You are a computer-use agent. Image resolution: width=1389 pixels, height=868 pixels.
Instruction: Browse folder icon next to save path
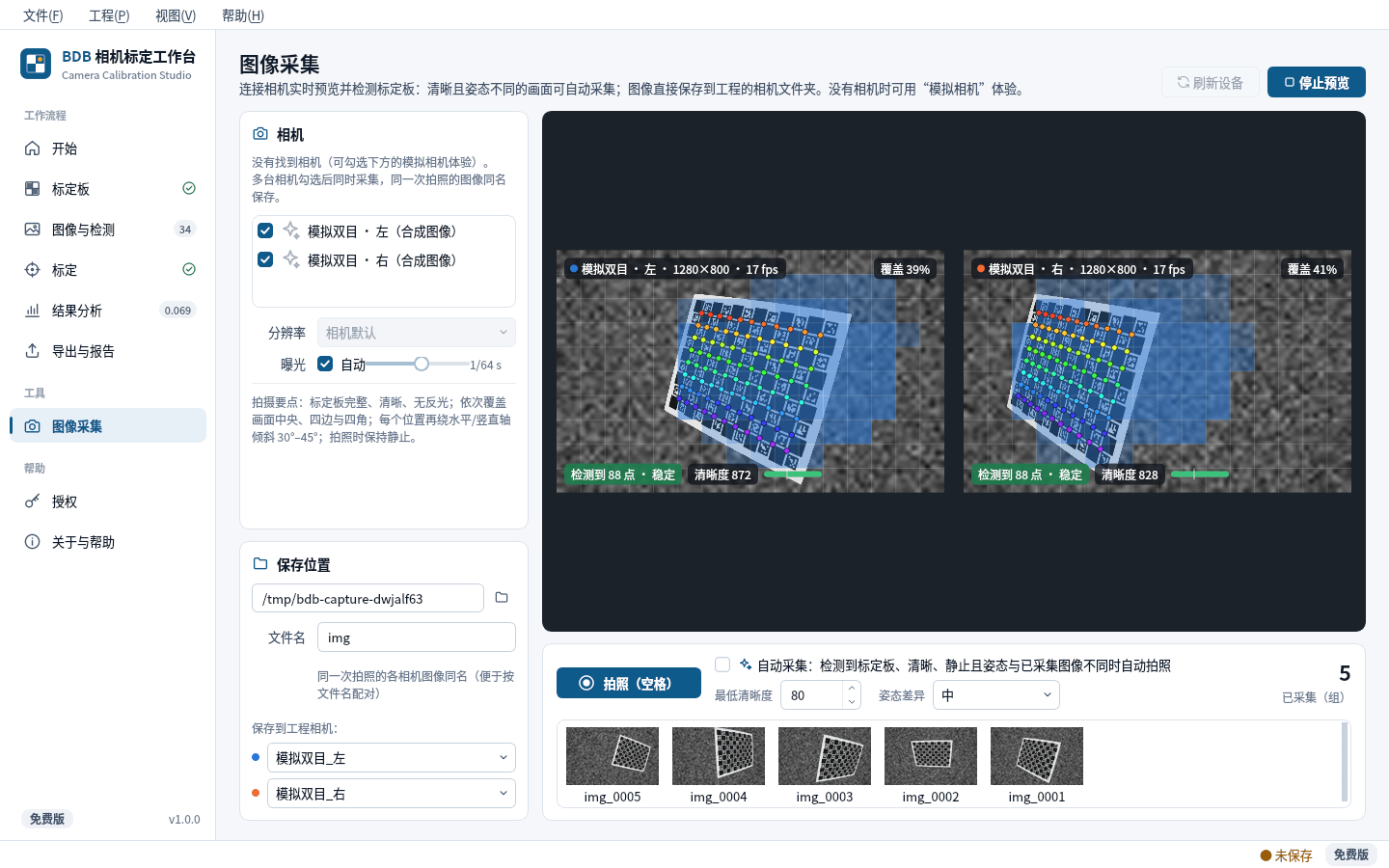(x=502, y=598)
